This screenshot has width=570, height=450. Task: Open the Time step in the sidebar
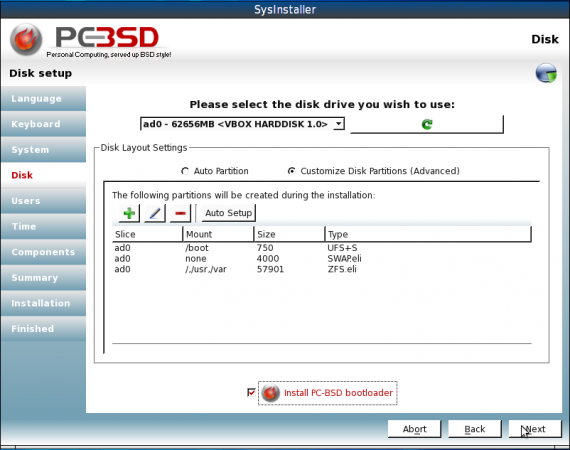[x=43, y=226]
